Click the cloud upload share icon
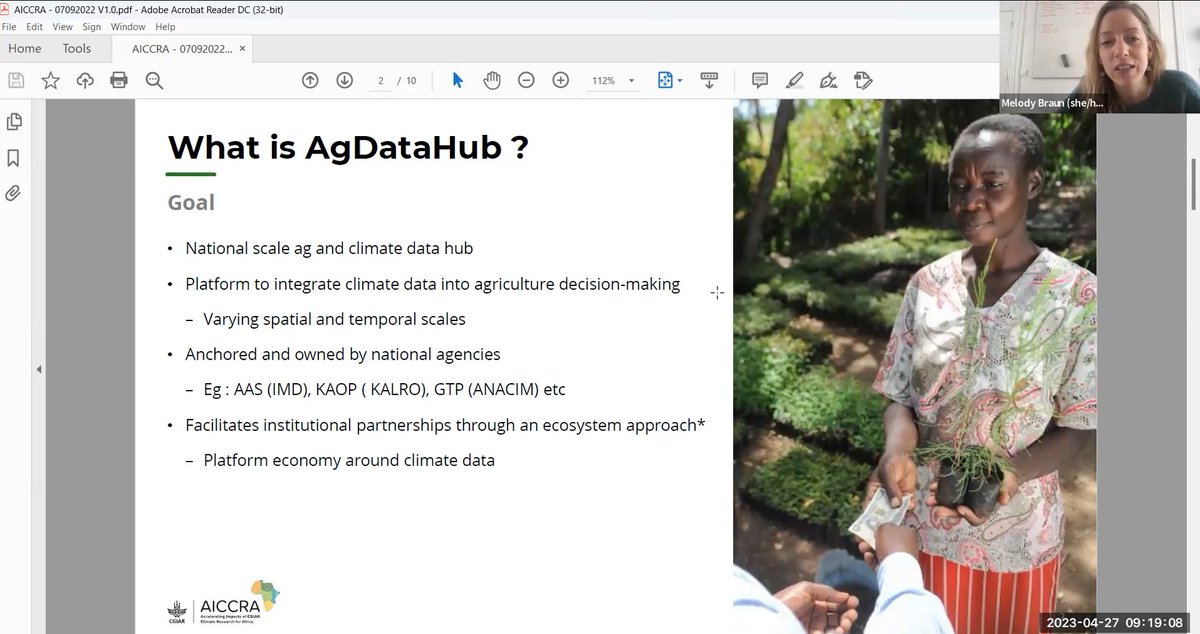The height and width of the screenshot is (634, 1200). (x=85, y=80)
